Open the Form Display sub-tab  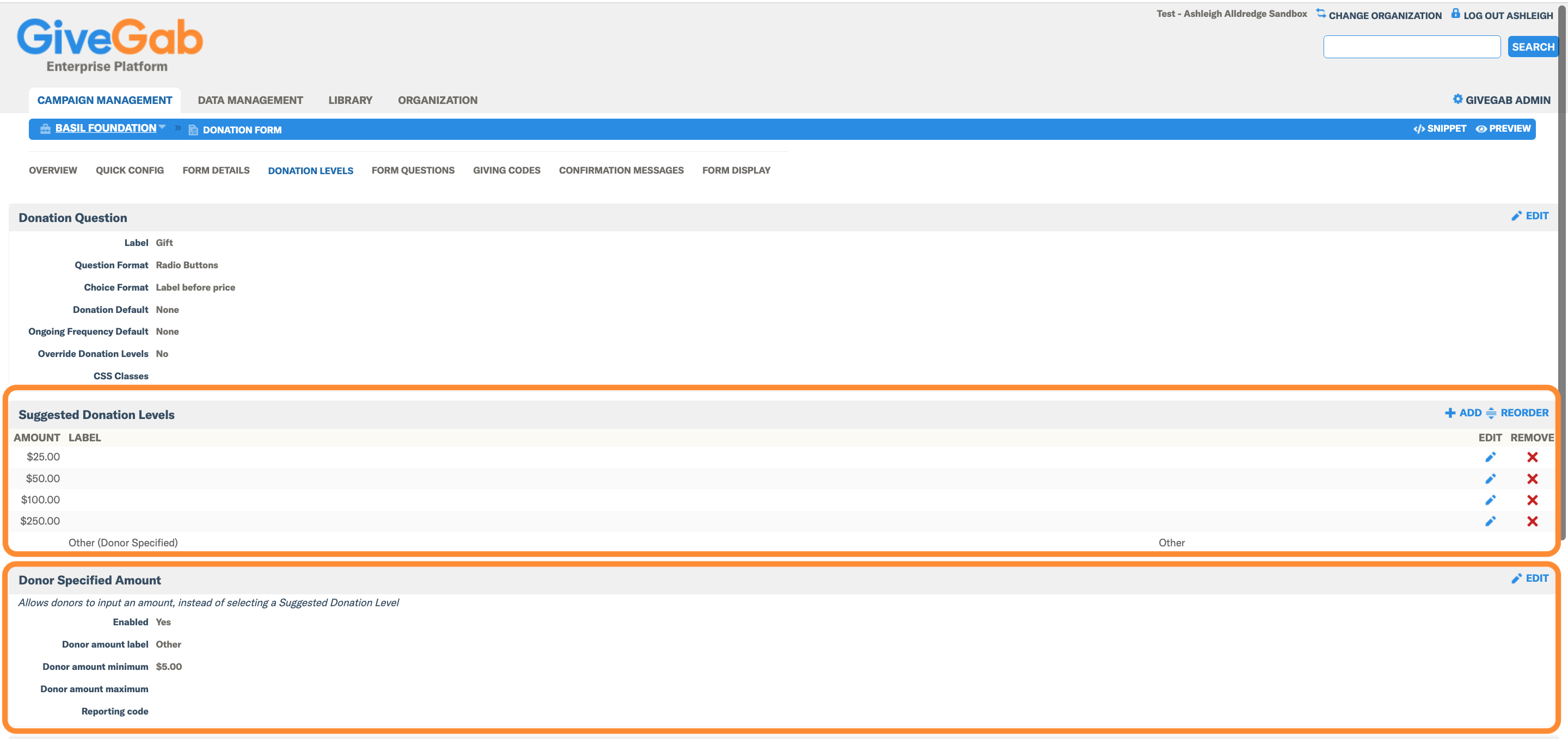736,170
